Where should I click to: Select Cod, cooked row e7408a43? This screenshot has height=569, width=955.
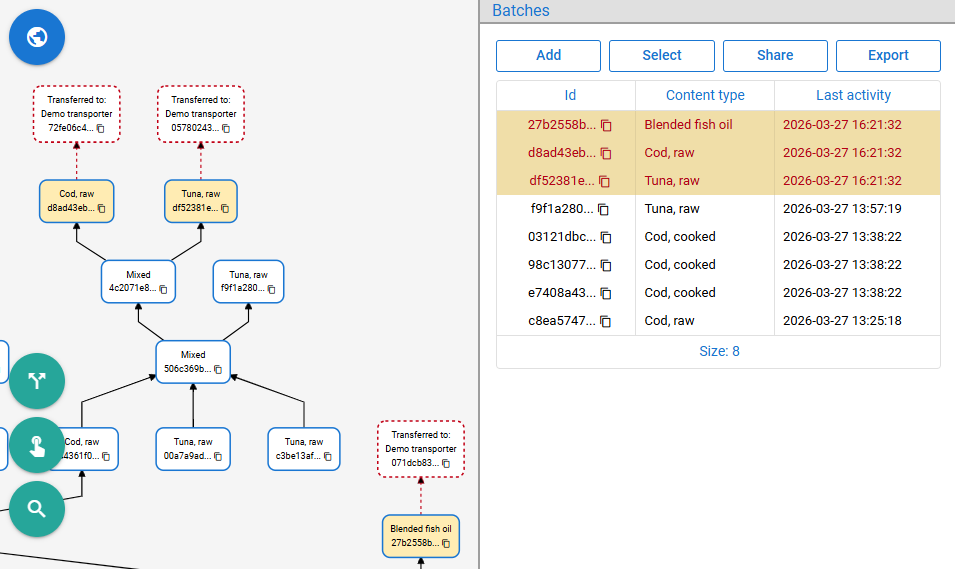(x=718, y=293)
